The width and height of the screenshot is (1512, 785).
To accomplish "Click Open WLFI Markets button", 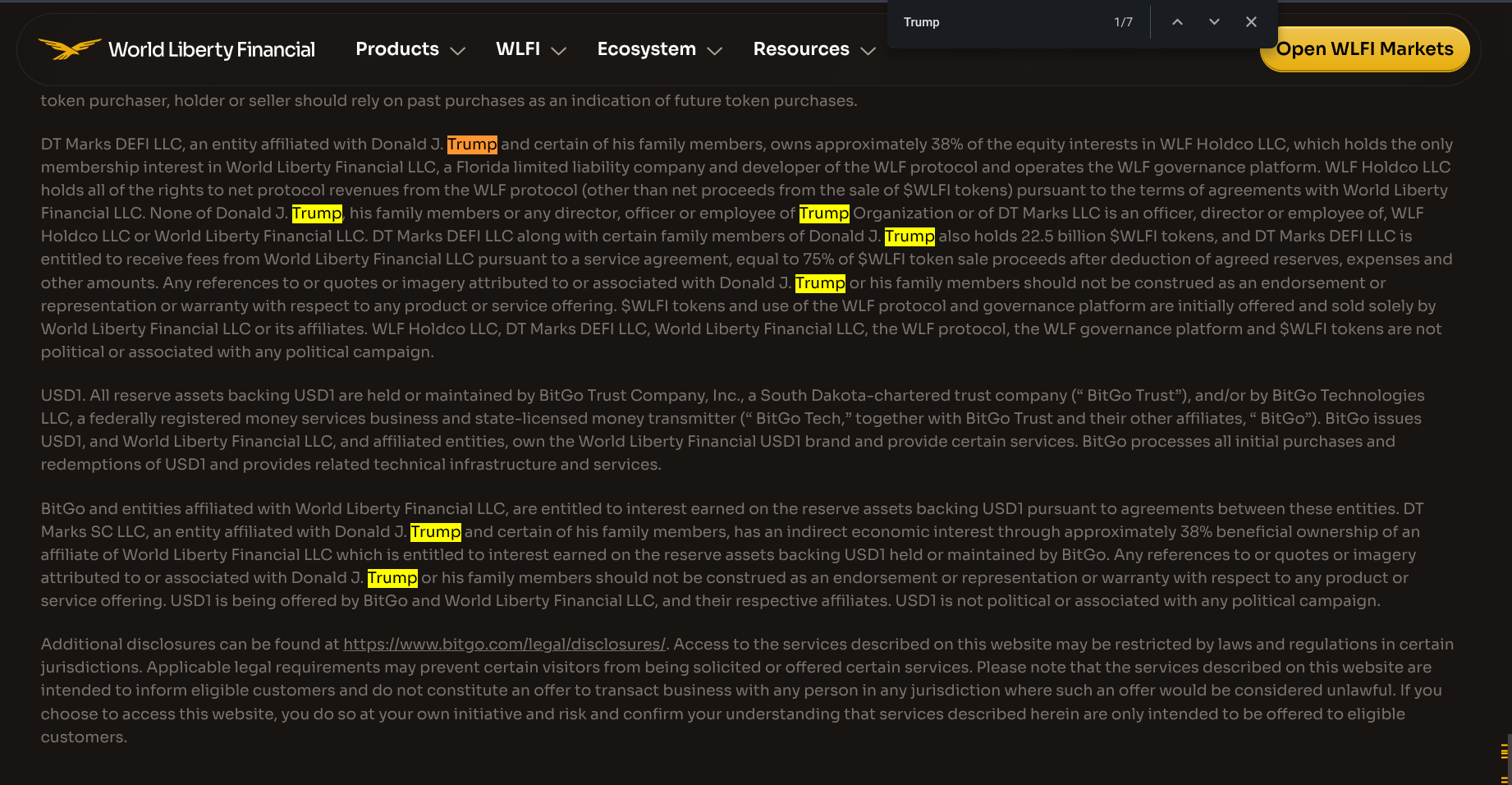I will click(1364, 49).
